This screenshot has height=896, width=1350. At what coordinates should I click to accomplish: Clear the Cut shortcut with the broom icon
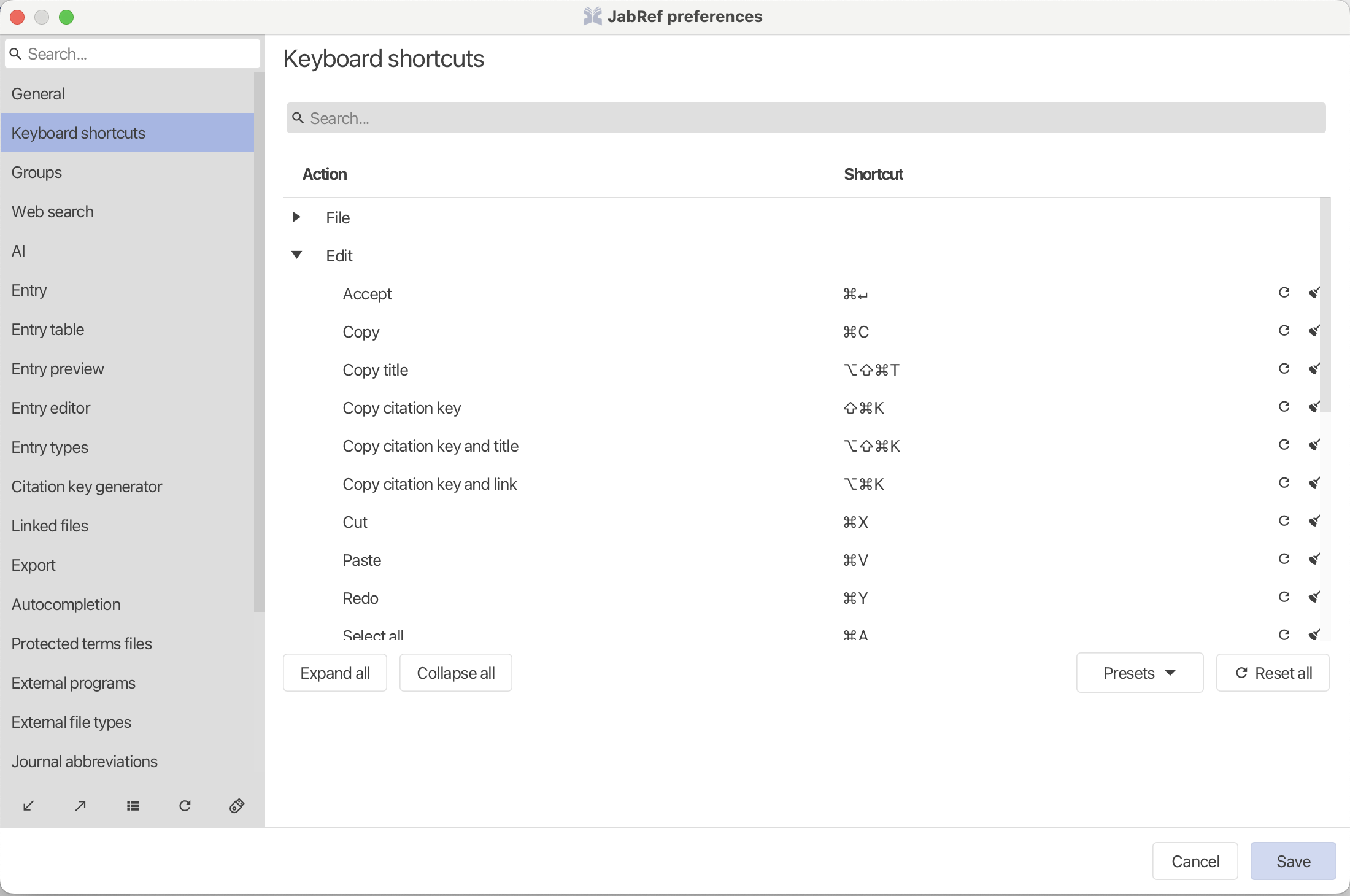pyautogui.click(x=1314, y=521)
